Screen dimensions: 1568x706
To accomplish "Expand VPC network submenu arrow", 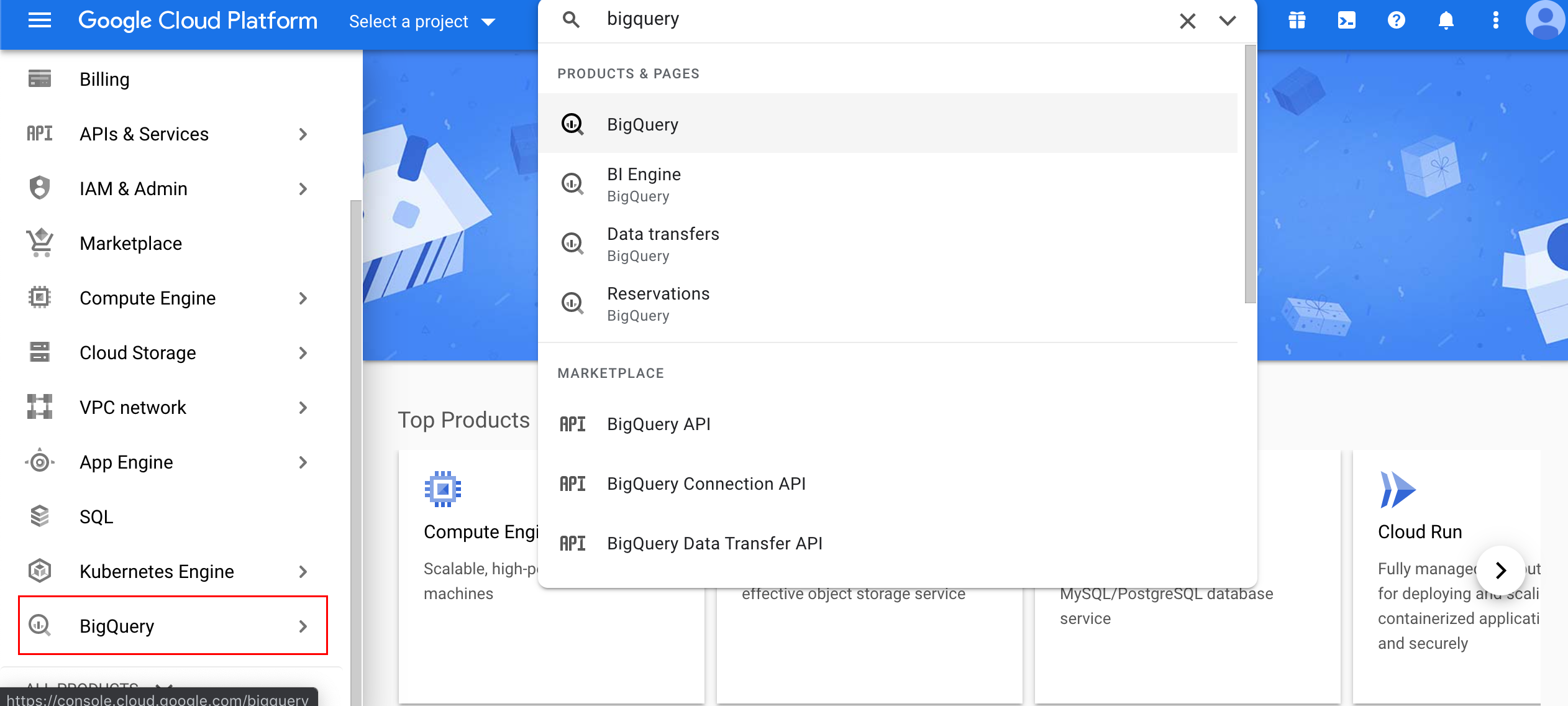I will point(303,407).
